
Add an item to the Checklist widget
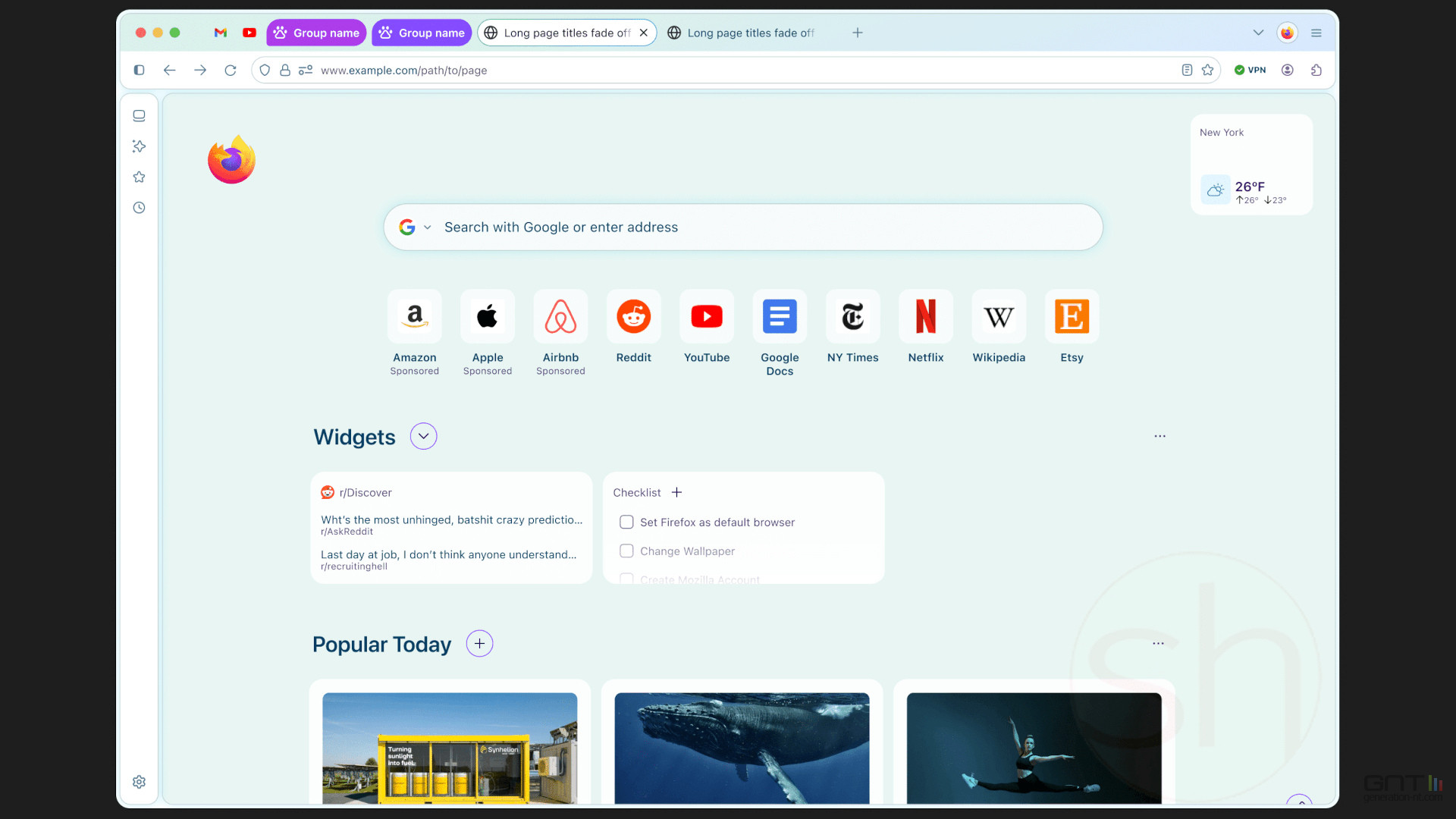point(676,492)
